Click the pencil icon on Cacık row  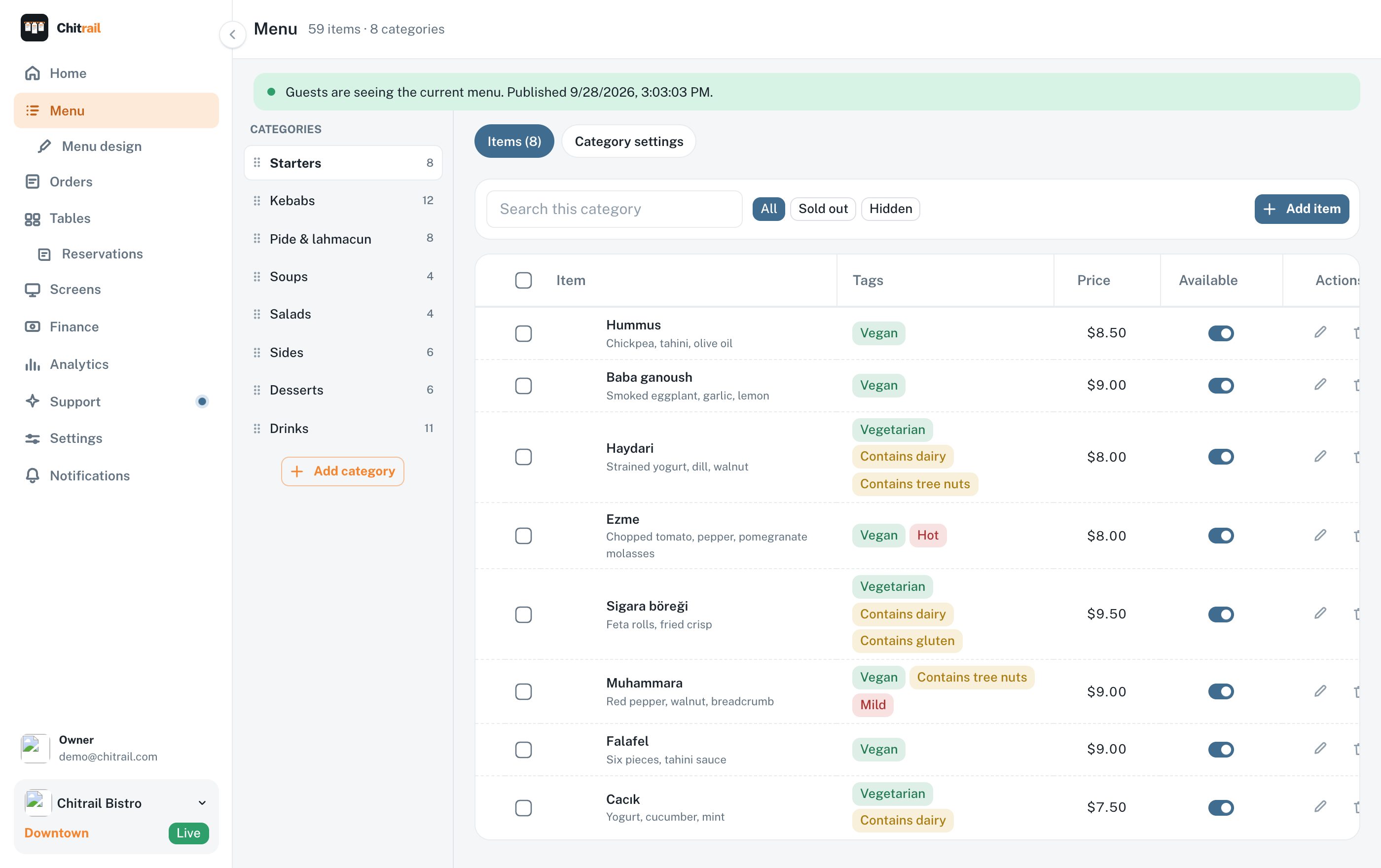point(1320,807)
